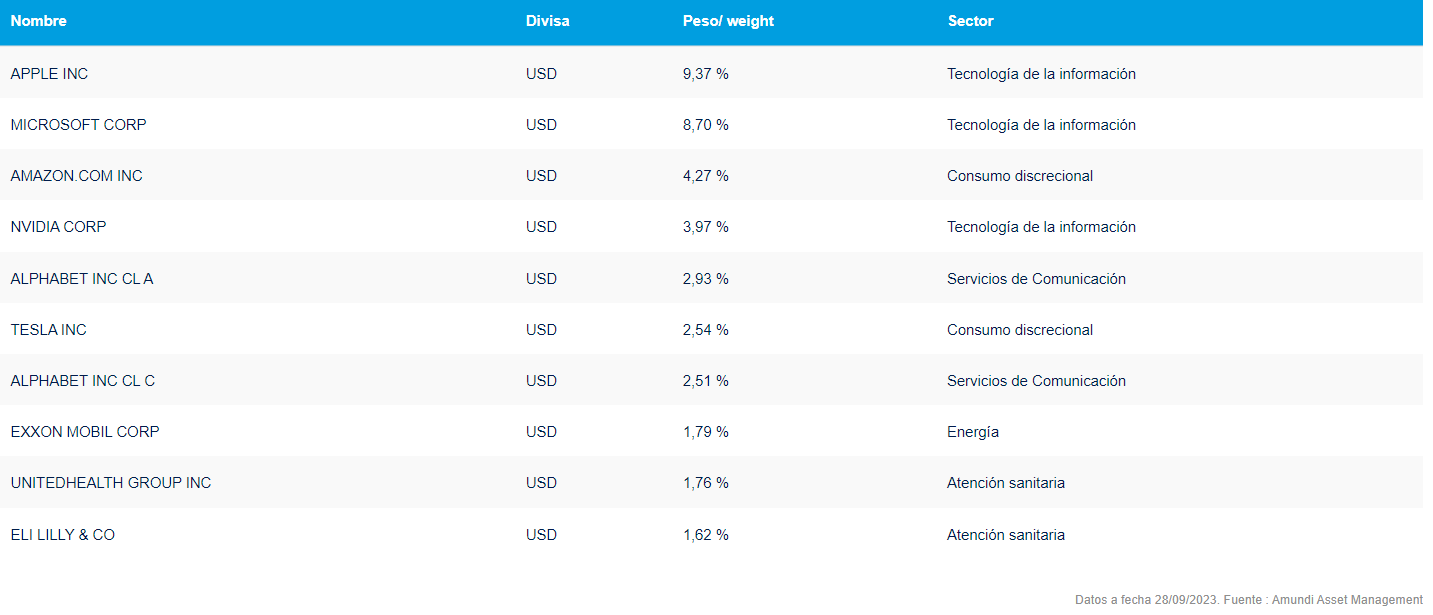
Task: Click the USD currency for Eli Lilly
Action: [541, 535]
